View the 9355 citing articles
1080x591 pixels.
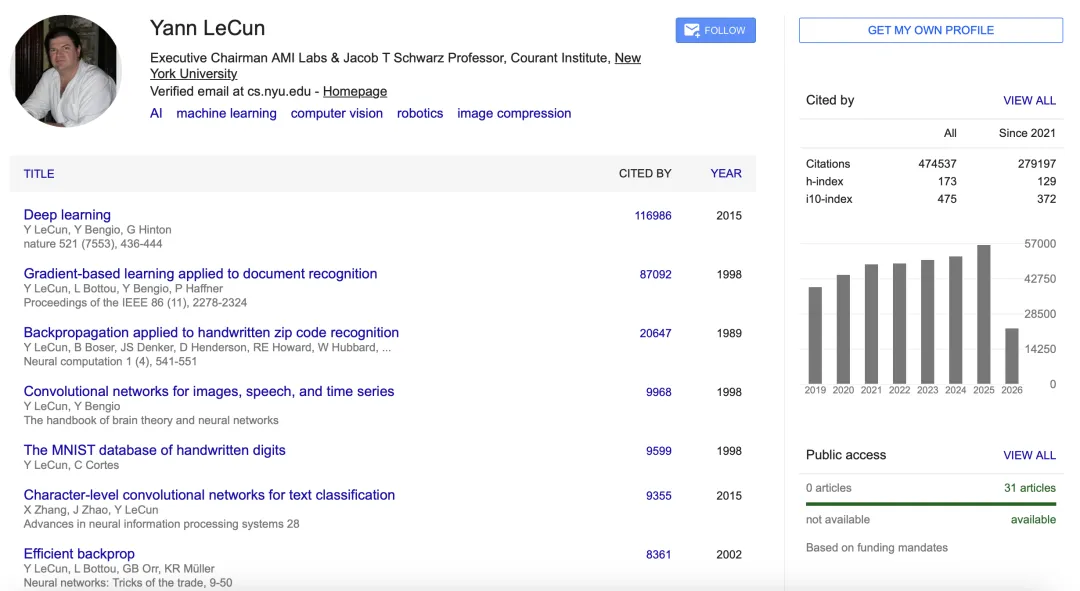point(658,496)
